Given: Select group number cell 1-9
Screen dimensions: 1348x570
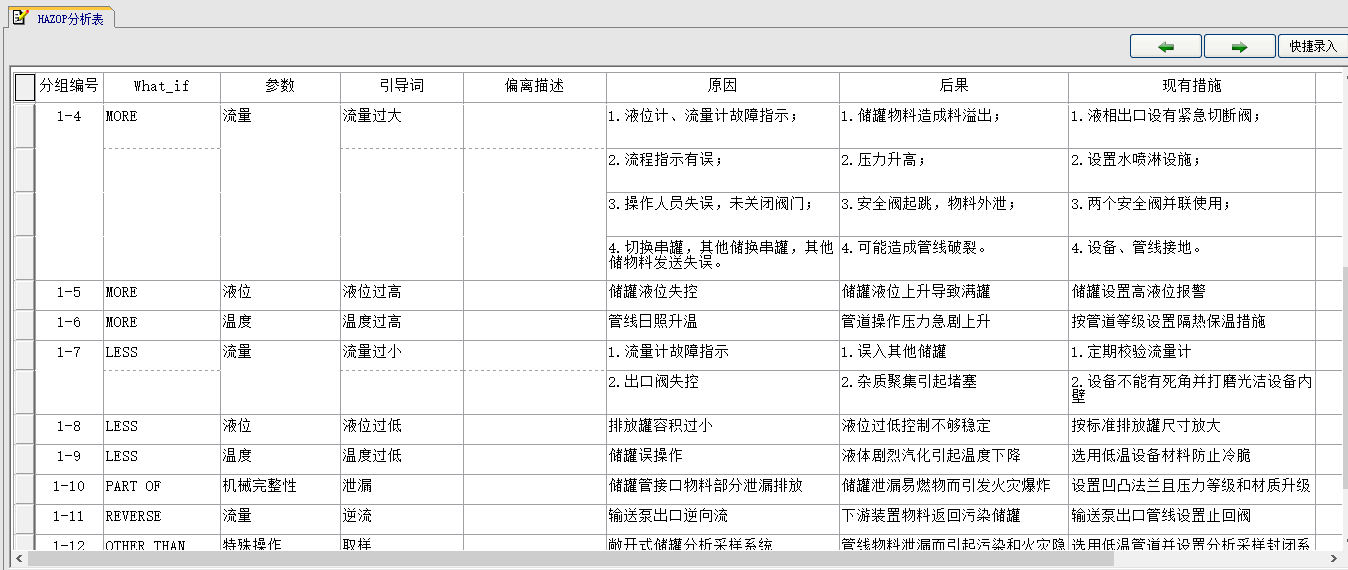Looking at the screenshot, I should tap(69, 457).
